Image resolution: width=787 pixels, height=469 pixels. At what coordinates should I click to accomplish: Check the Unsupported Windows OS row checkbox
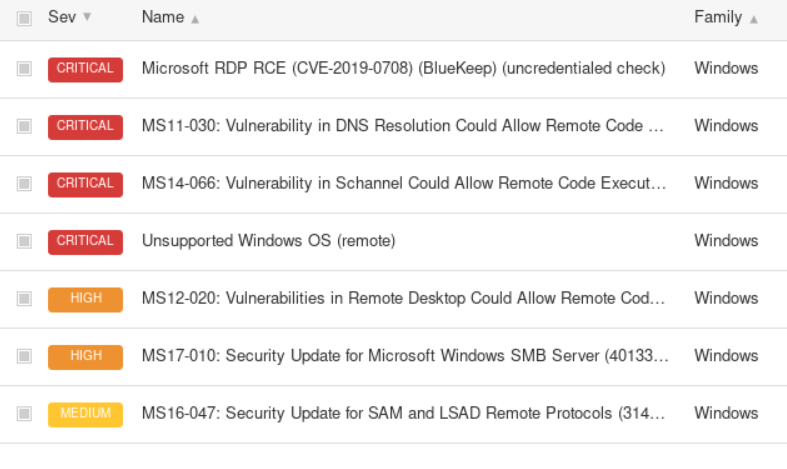pos(25,241)
